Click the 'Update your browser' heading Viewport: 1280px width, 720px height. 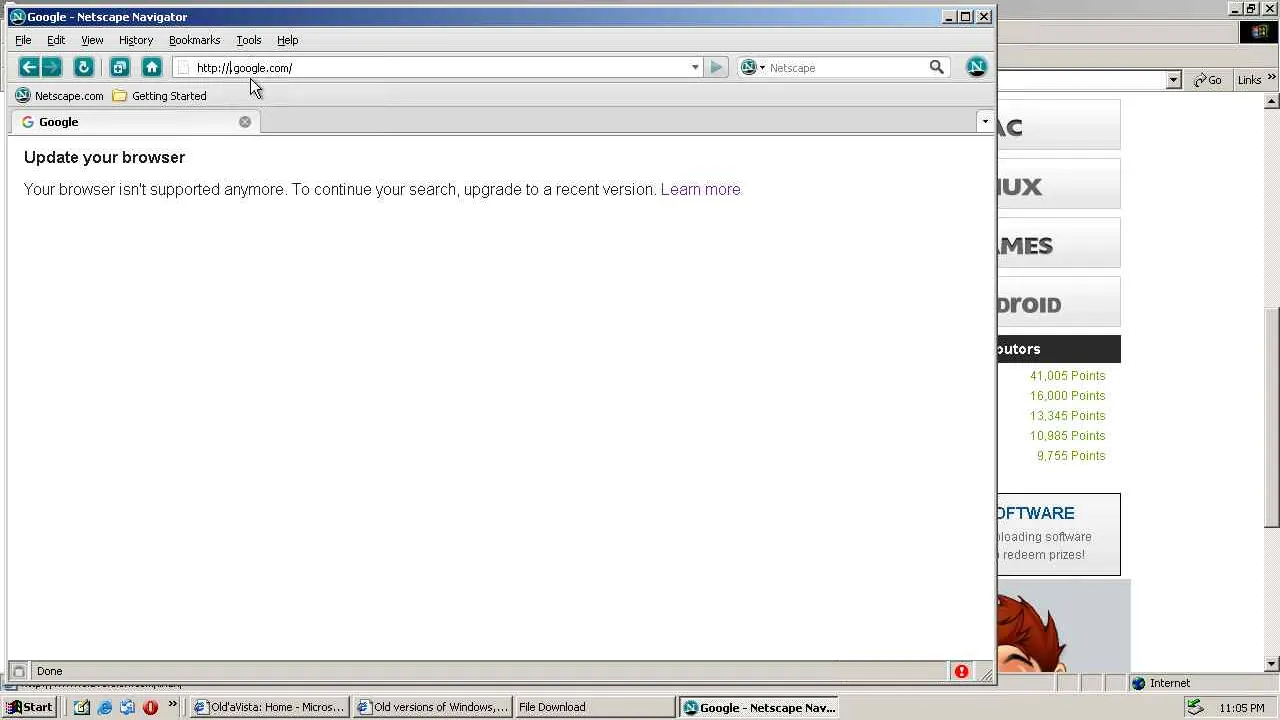104,157
